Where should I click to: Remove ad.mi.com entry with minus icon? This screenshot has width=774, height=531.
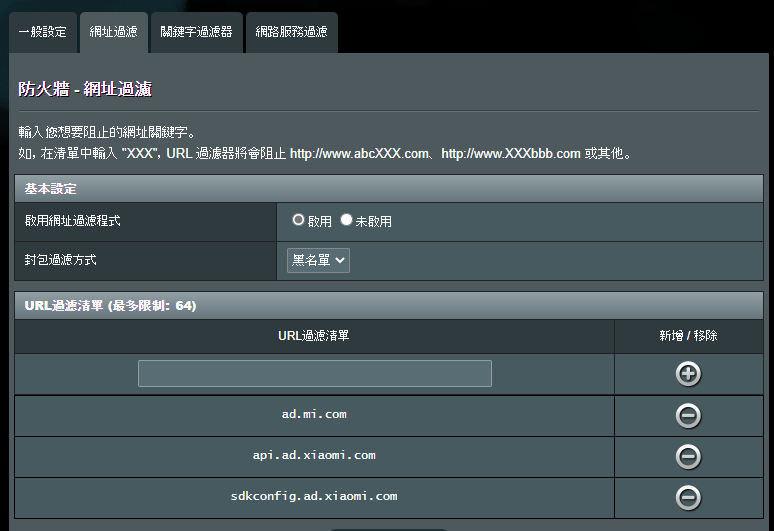[x=688, y=416]
